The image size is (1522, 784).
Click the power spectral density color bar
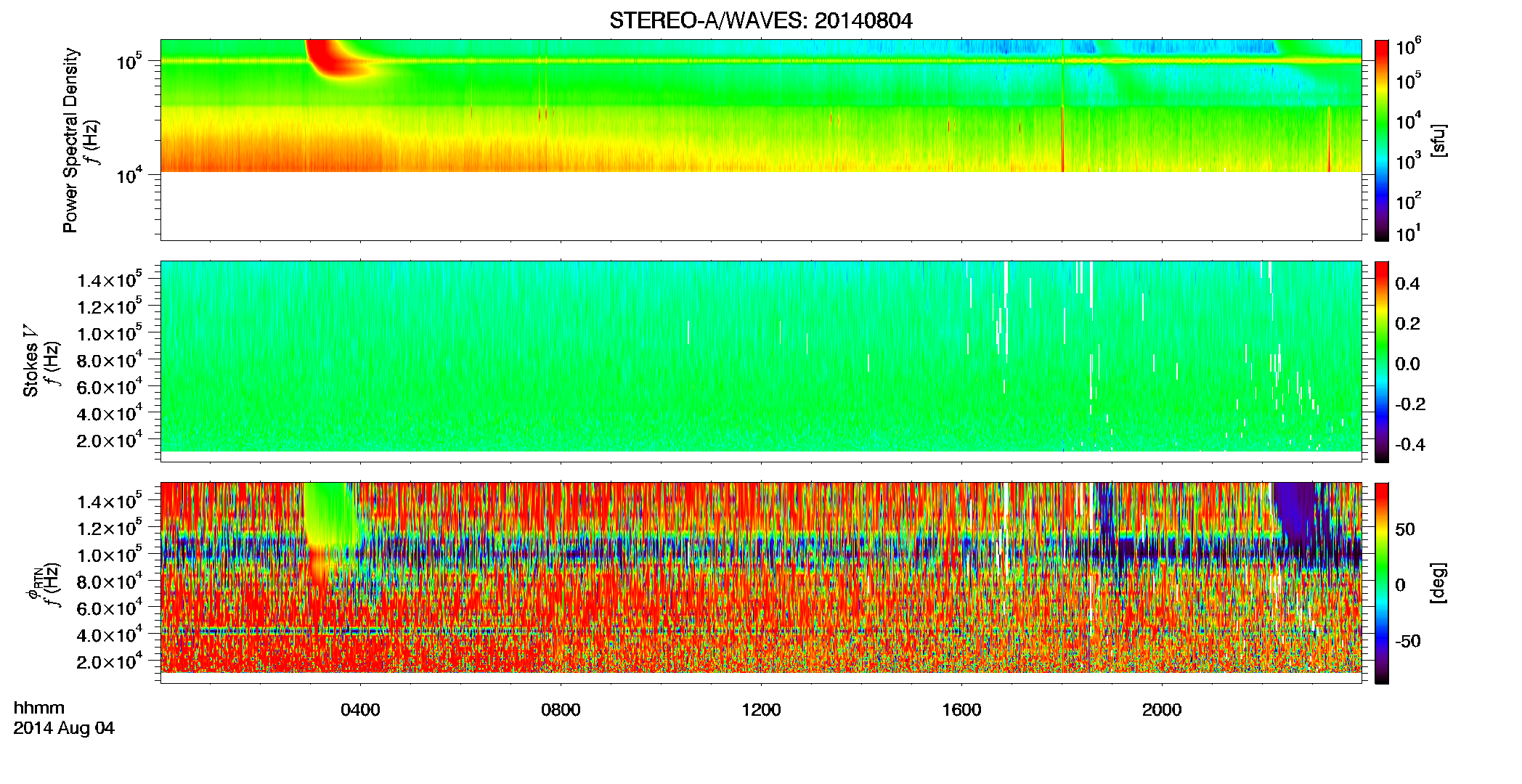tap(1382, 140)
